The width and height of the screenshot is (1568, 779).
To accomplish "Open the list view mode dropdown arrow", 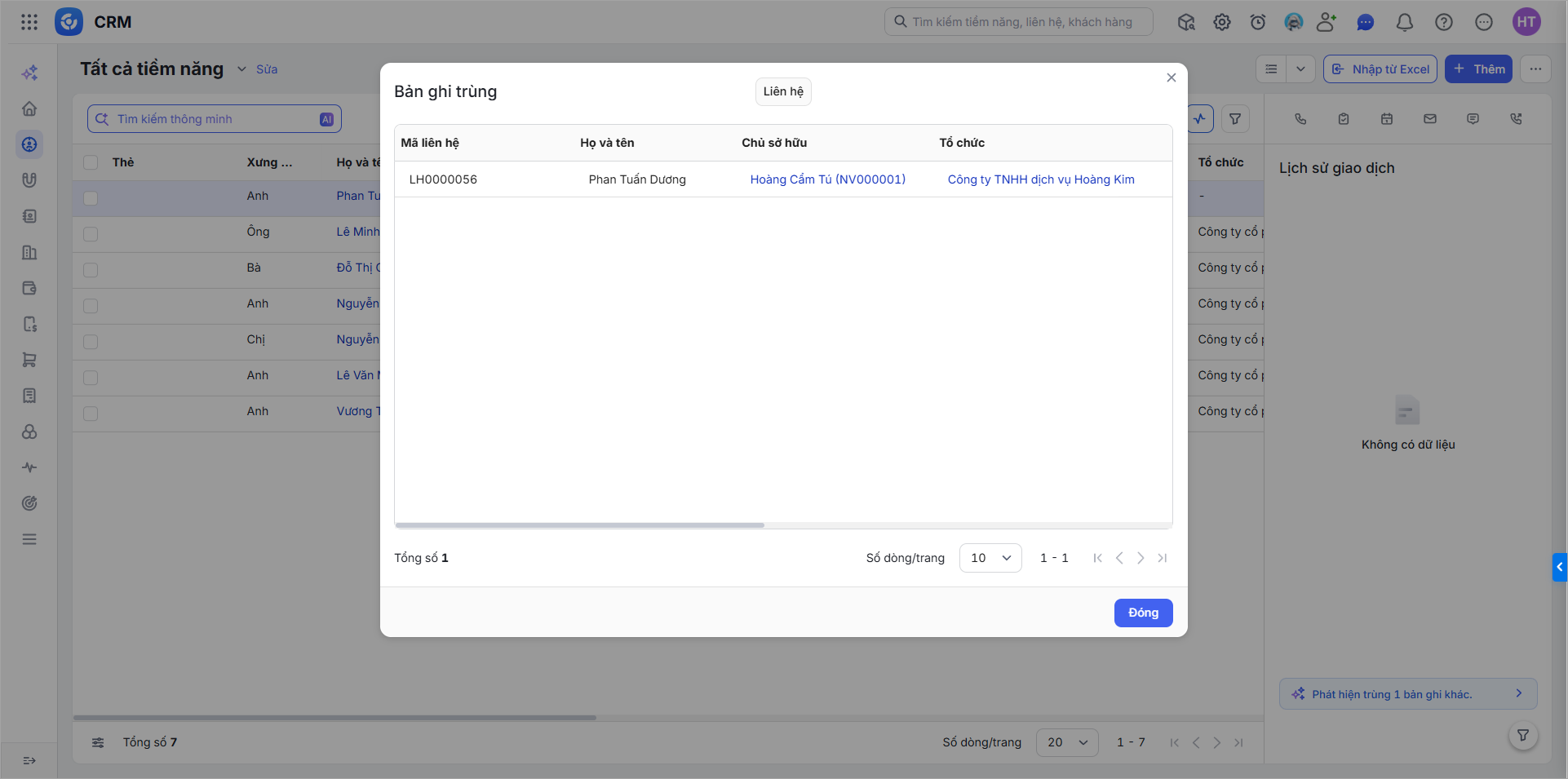I will [1300, 69].
